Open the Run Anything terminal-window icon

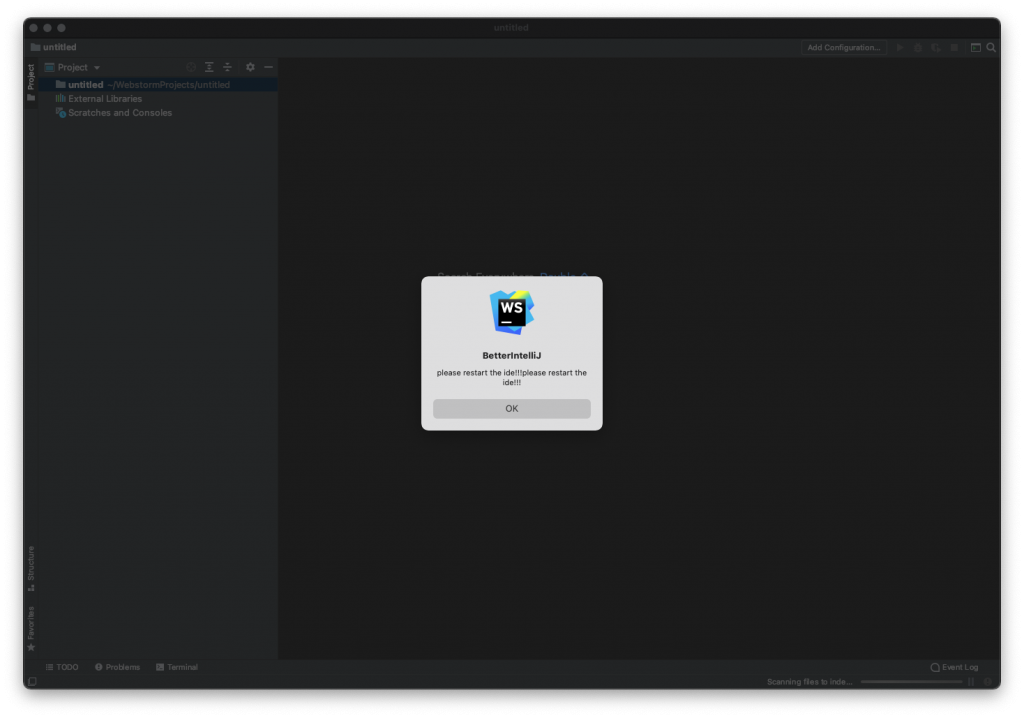(976, 48)
